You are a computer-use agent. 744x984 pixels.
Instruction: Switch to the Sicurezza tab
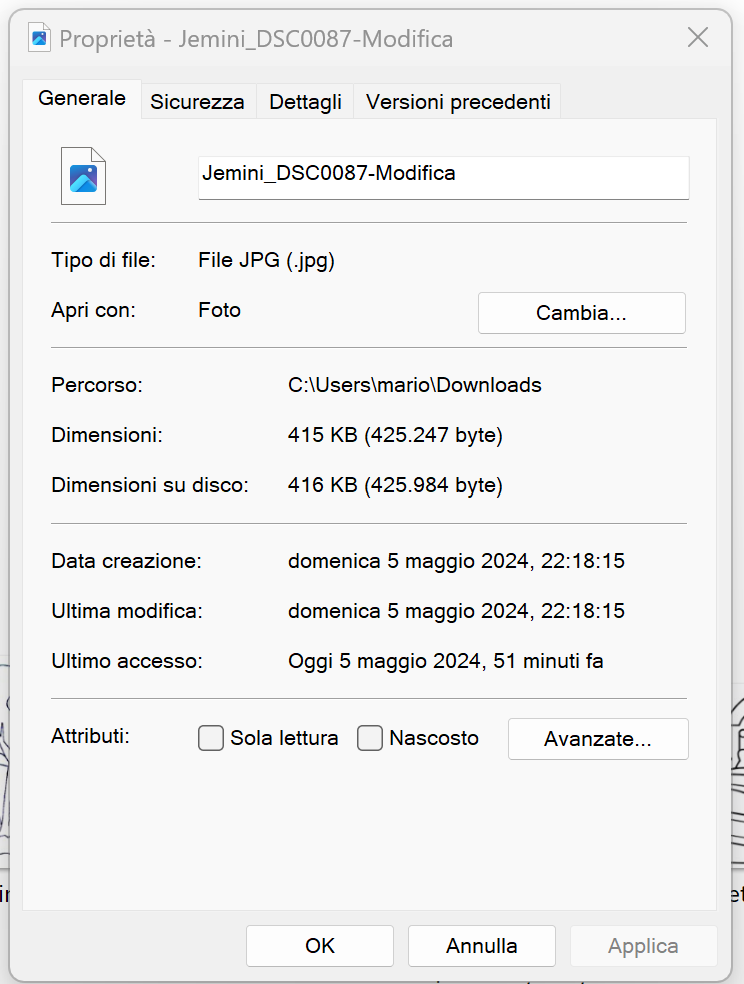pyautogui.click(x=197, y=102)
